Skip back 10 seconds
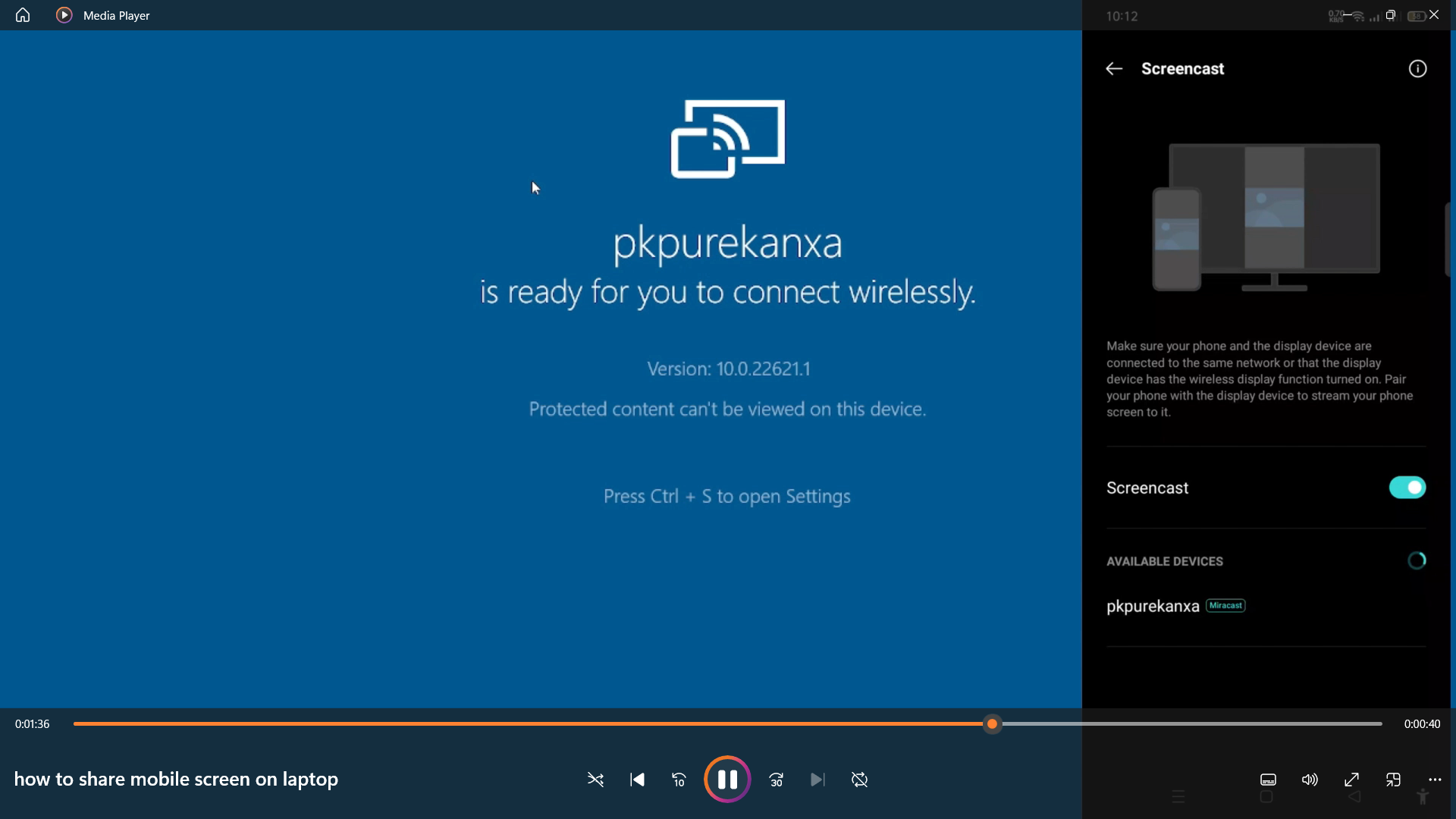 tap(679, 780)
